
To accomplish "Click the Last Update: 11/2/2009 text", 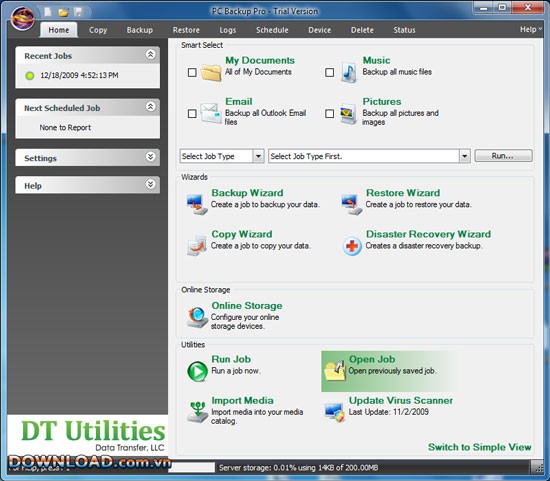I will (388, 412).
